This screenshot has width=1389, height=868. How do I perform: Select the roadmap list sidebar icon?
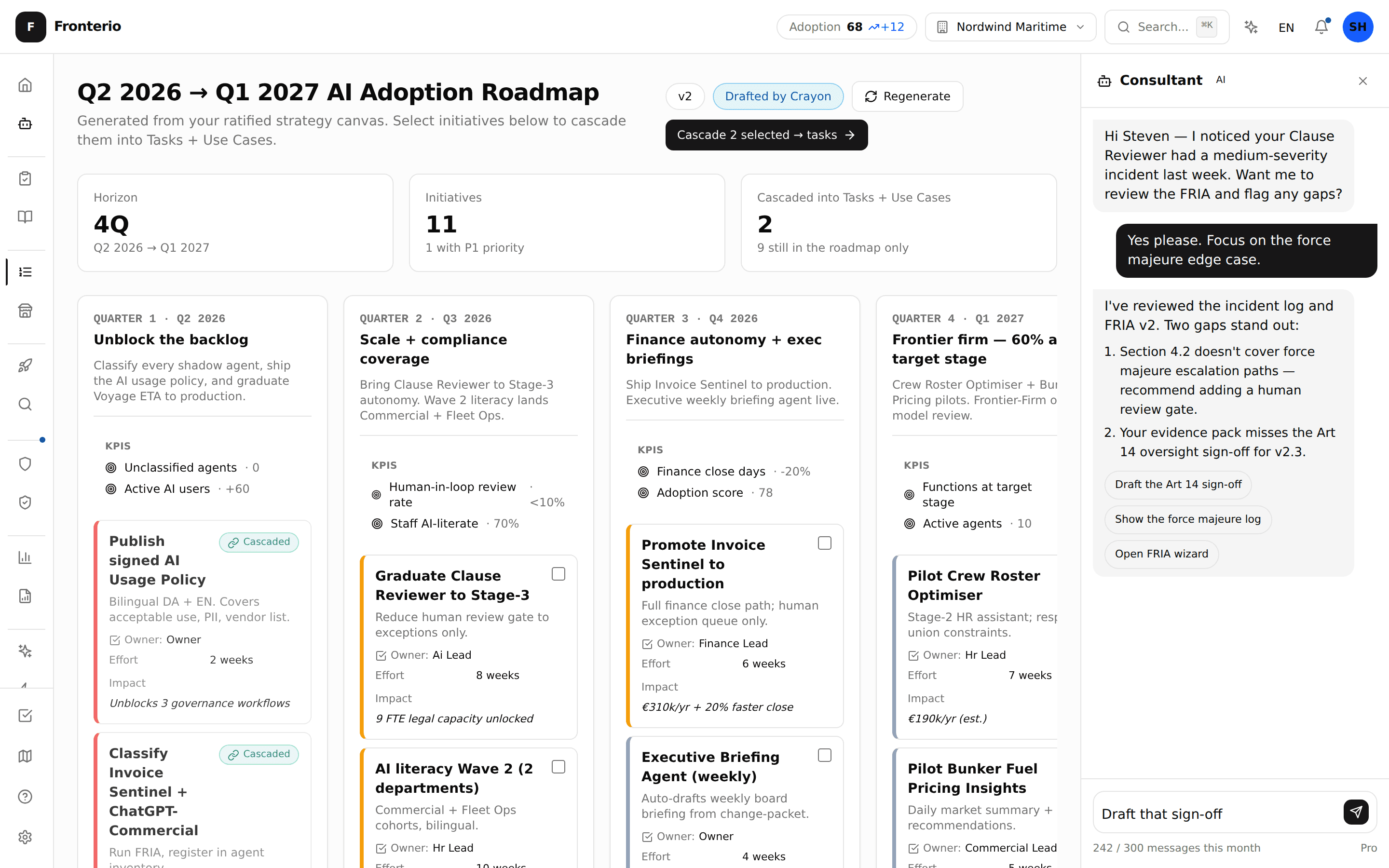pyautogui.click(x=25, y=271)
